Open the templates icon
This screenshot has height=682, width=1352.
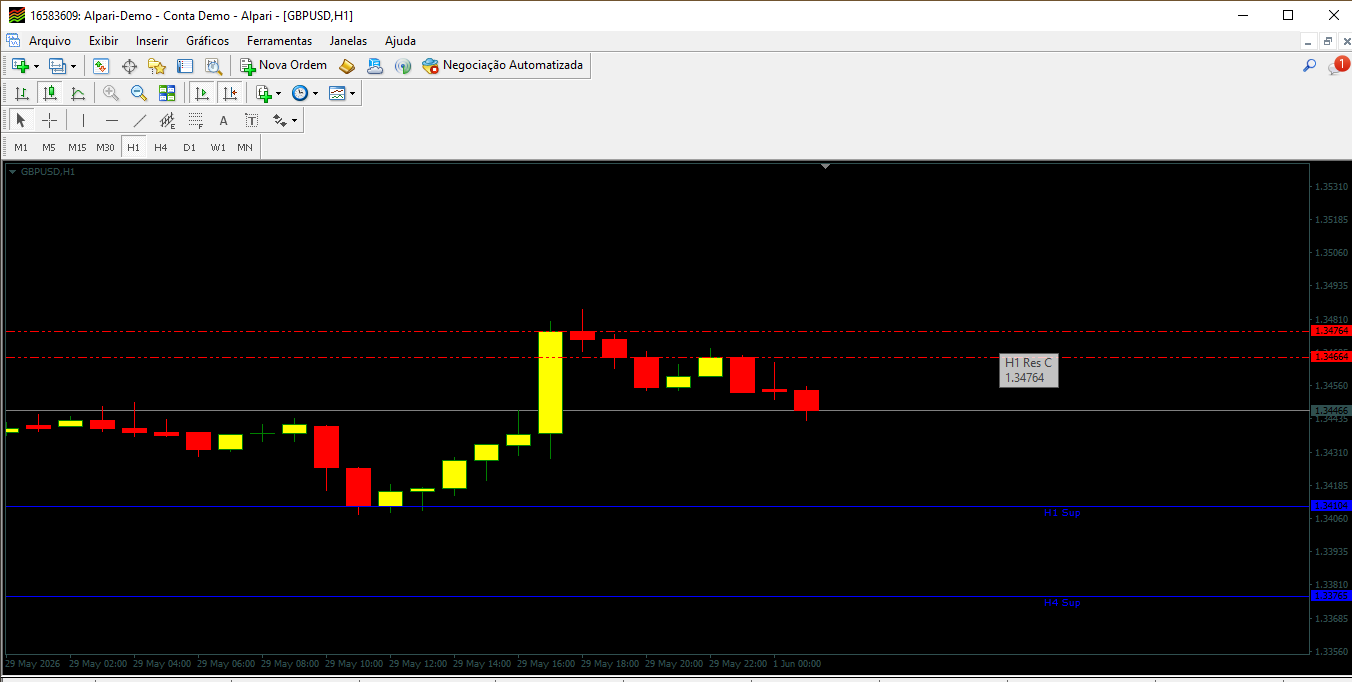(x=337, y=93)
